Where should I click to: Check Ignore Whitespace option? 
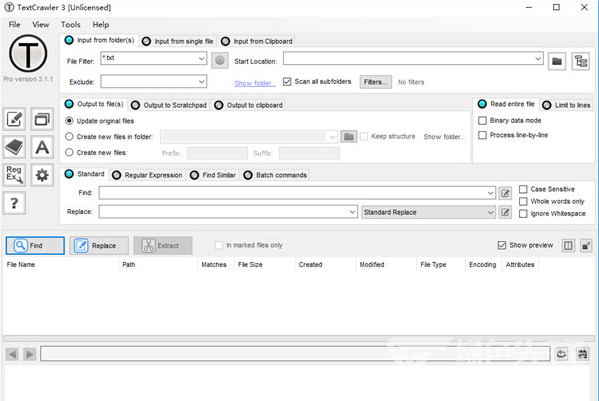click(523, 213)
